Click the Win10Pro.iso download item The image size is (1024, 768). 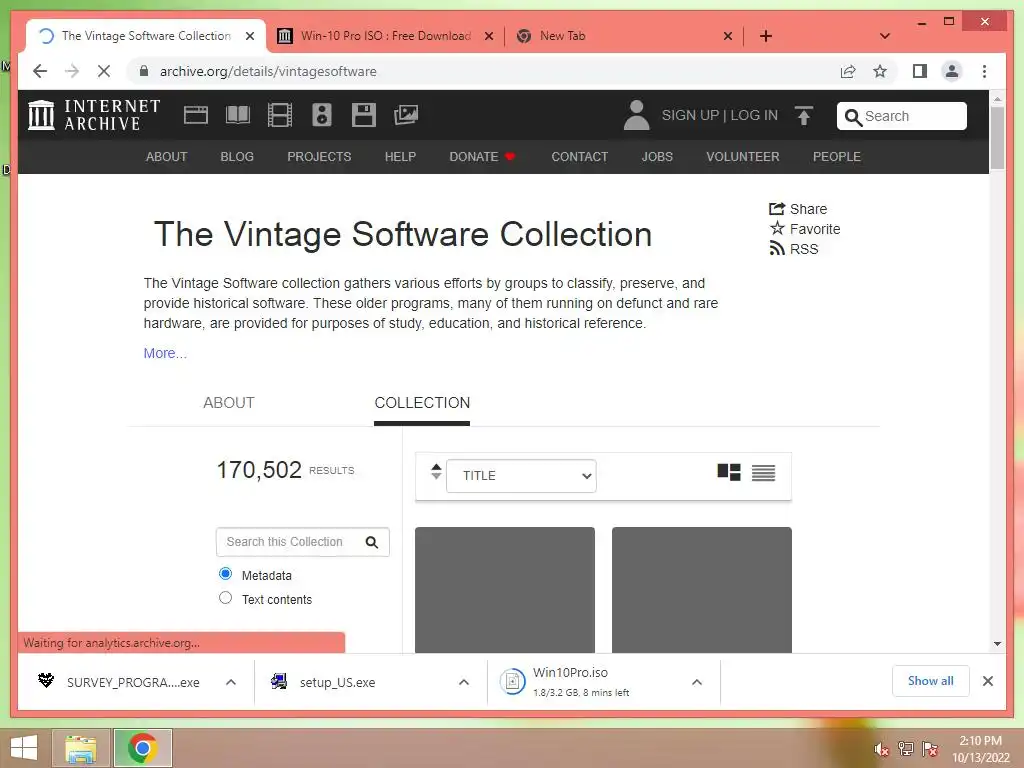pos(591,682)
